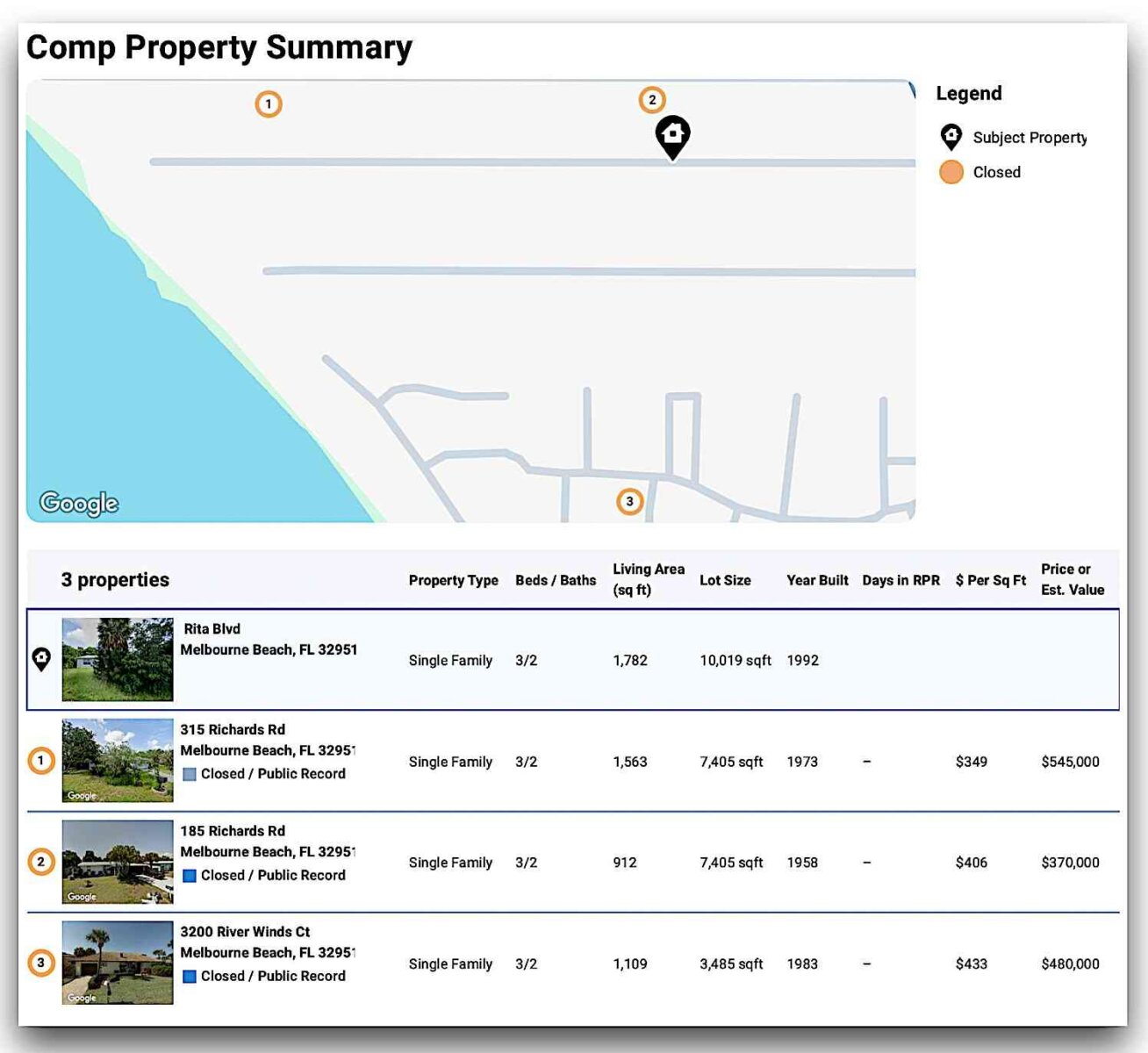Click map marker 2 near the subject pin
The height and width of the screenshot is (1053, 1148).
point(651,100)
